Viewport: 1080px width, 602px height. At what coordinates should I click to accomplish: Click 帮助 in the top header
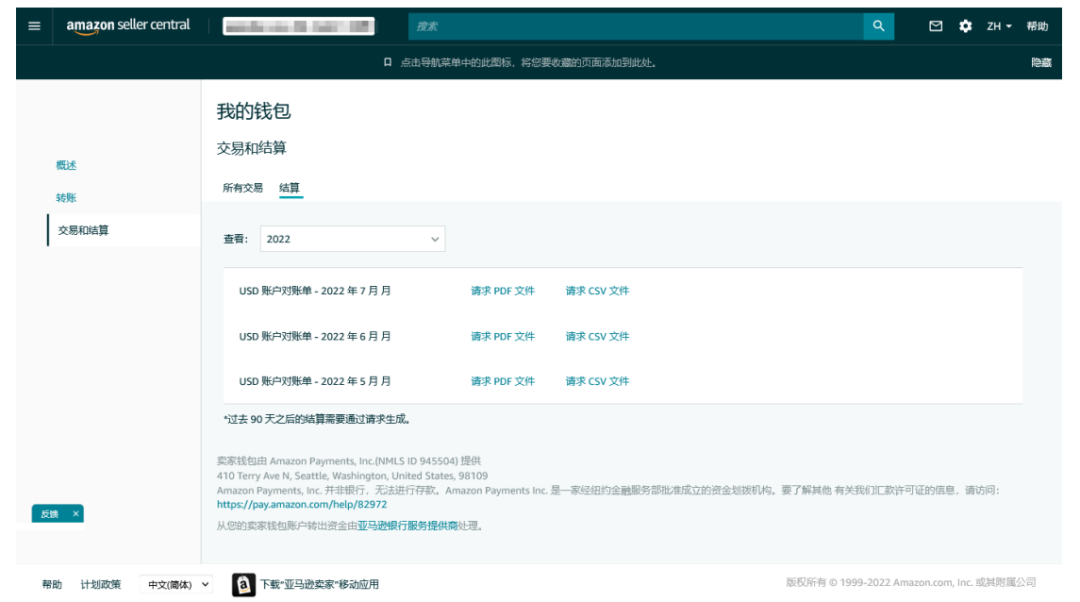[1037, 26]
